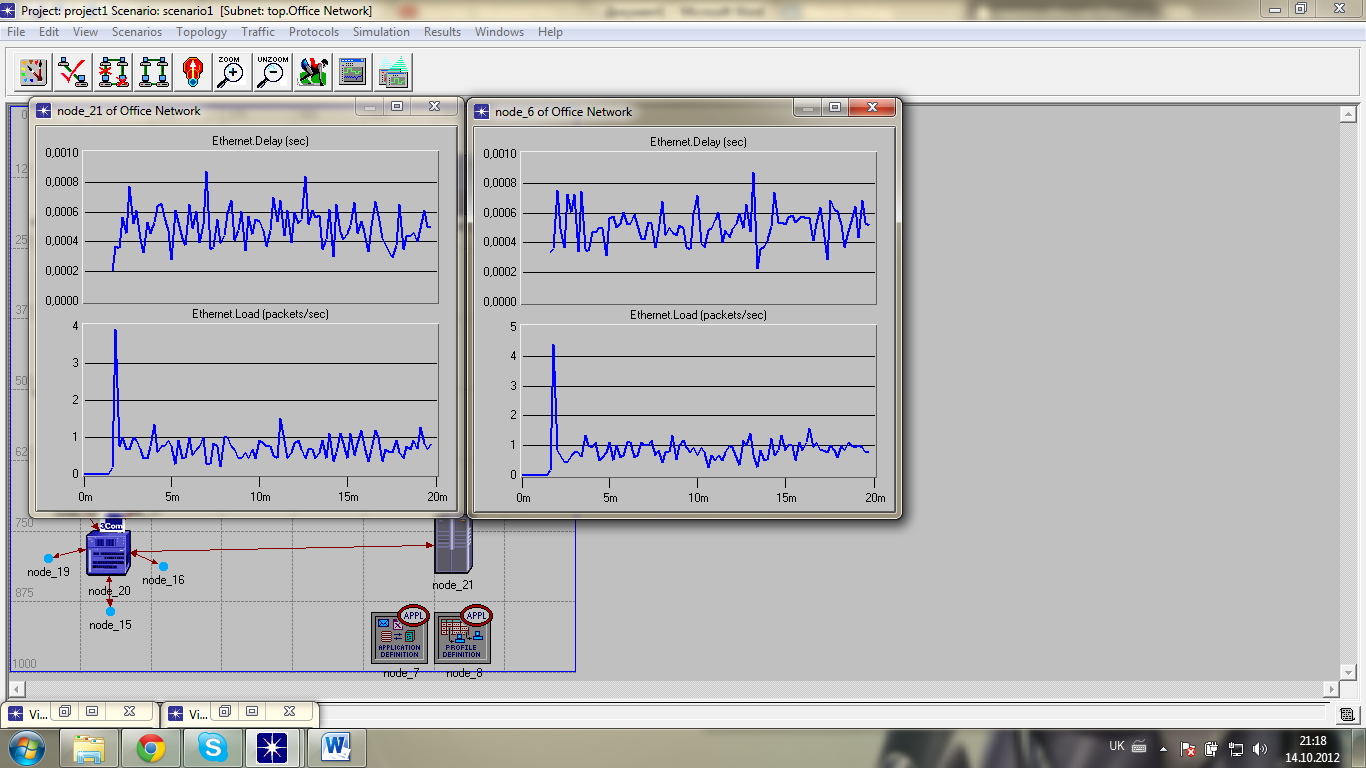Image resolution: width=1366 pixels, height=768 pixels.
Task: Go to parent subnet using toolbar icon
Action: pos(192,72)
